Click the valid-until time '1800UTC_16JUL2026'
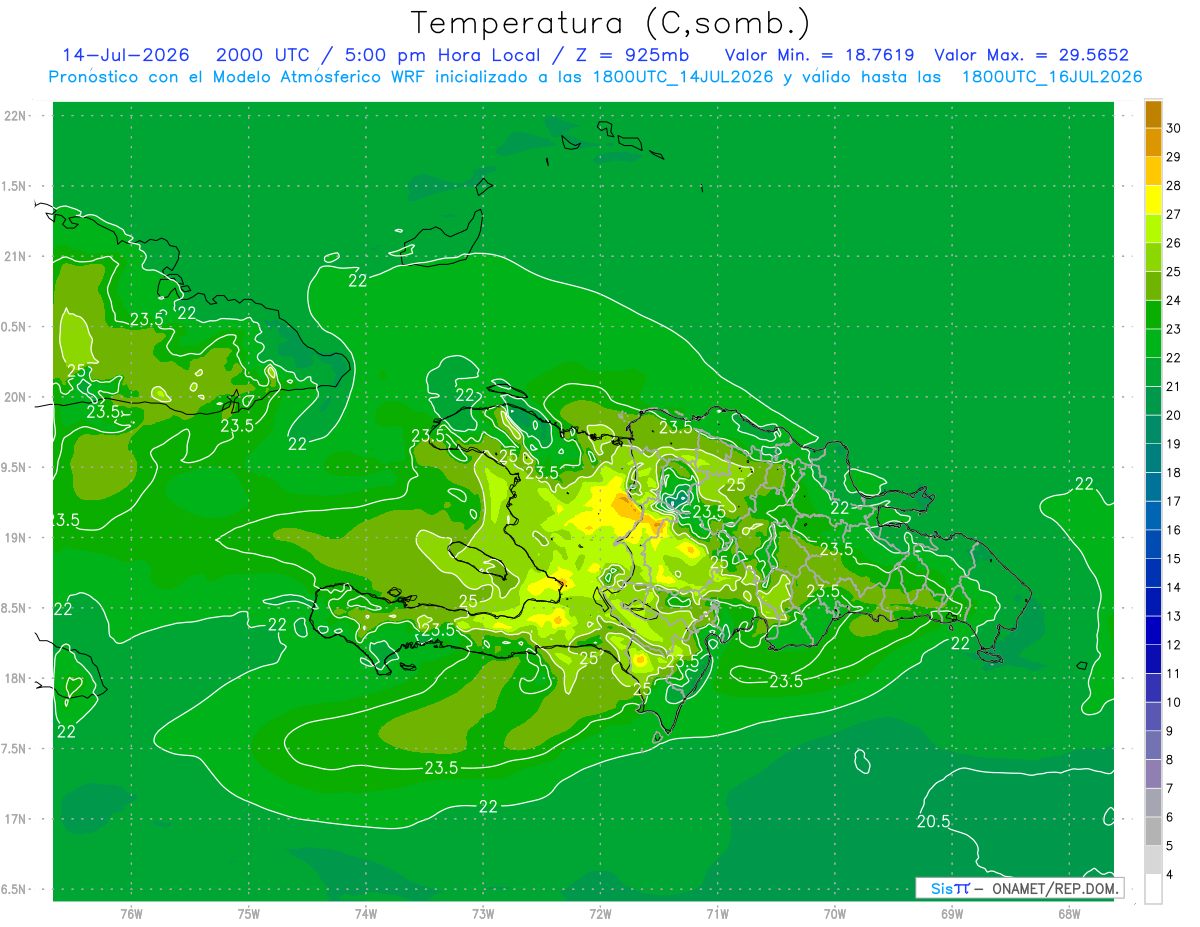Screen dimensions: 1200x927 pos(1051,77)
